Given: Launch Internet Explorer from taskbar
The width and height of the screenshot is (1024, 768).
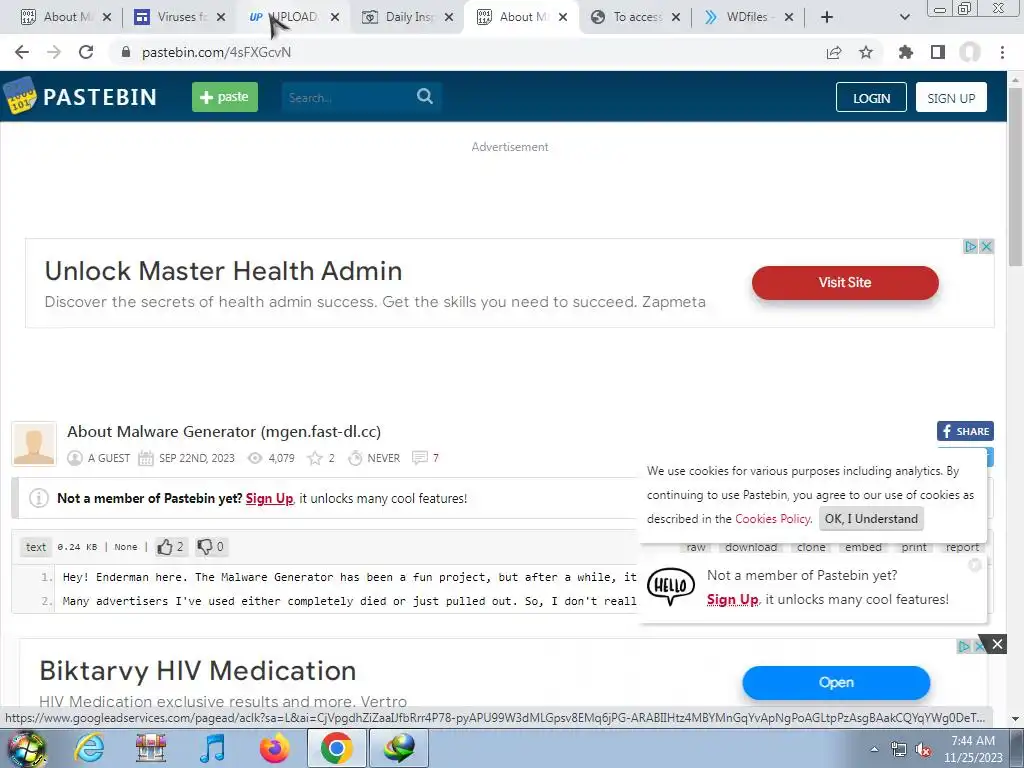Looking at the screenshot, I should click(x=89, y=748).
